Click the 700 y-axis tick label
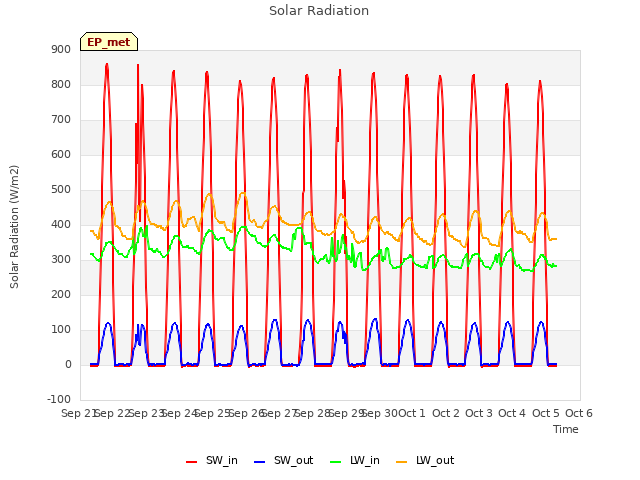Image resolution: width=640 pixels, height=480 pixels. pyautogui.click(x=61, y=120)
